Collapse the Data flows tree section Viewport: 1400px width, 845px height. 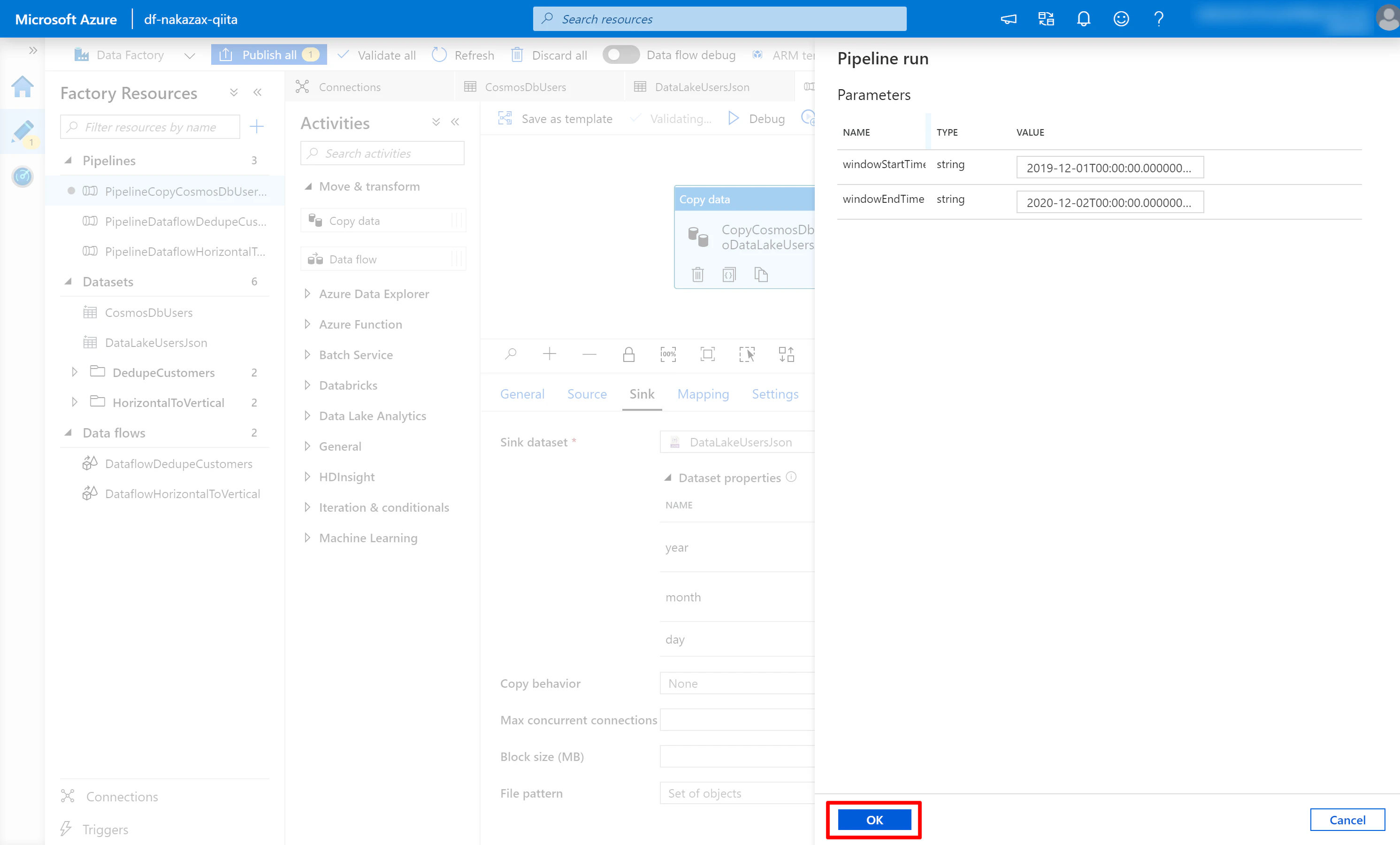(x=68, y=433)
